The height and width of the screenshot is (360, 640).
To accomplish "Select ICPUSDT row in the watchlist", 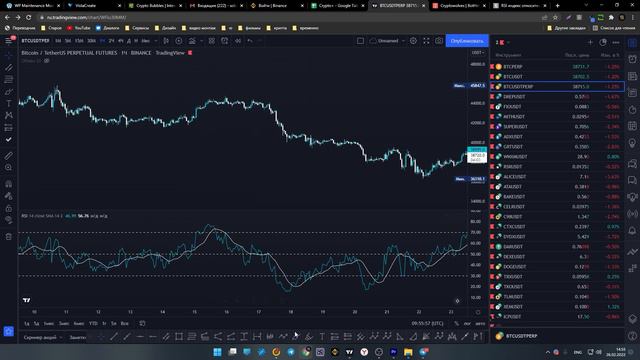I will (557, 316).
